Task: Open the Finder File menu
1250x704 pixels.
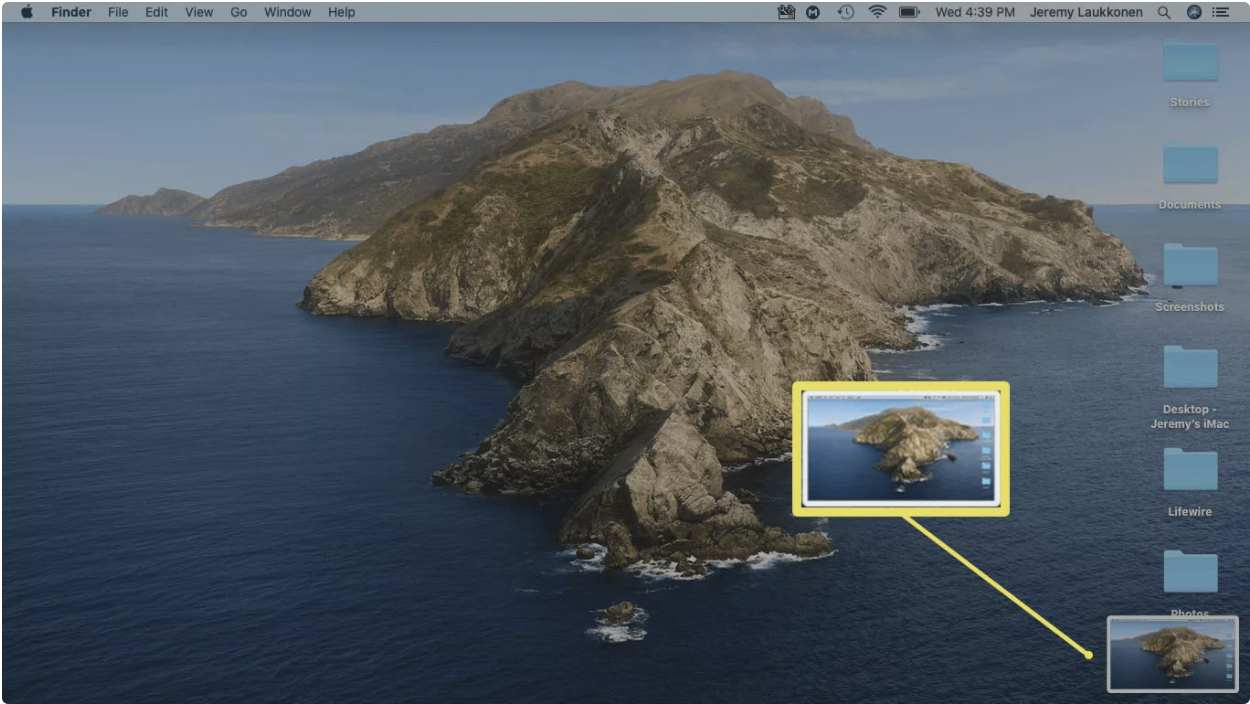Action: click(117, 12)
